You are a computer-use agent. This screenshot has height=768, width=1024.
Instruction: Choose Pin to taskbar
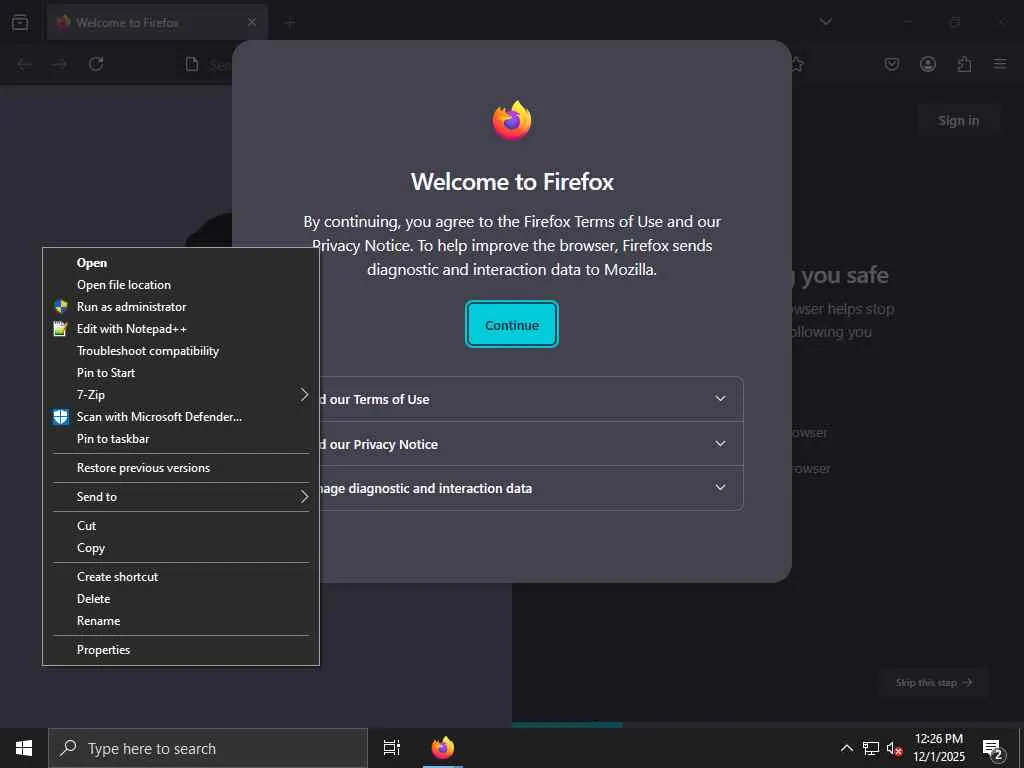point(181,439)
